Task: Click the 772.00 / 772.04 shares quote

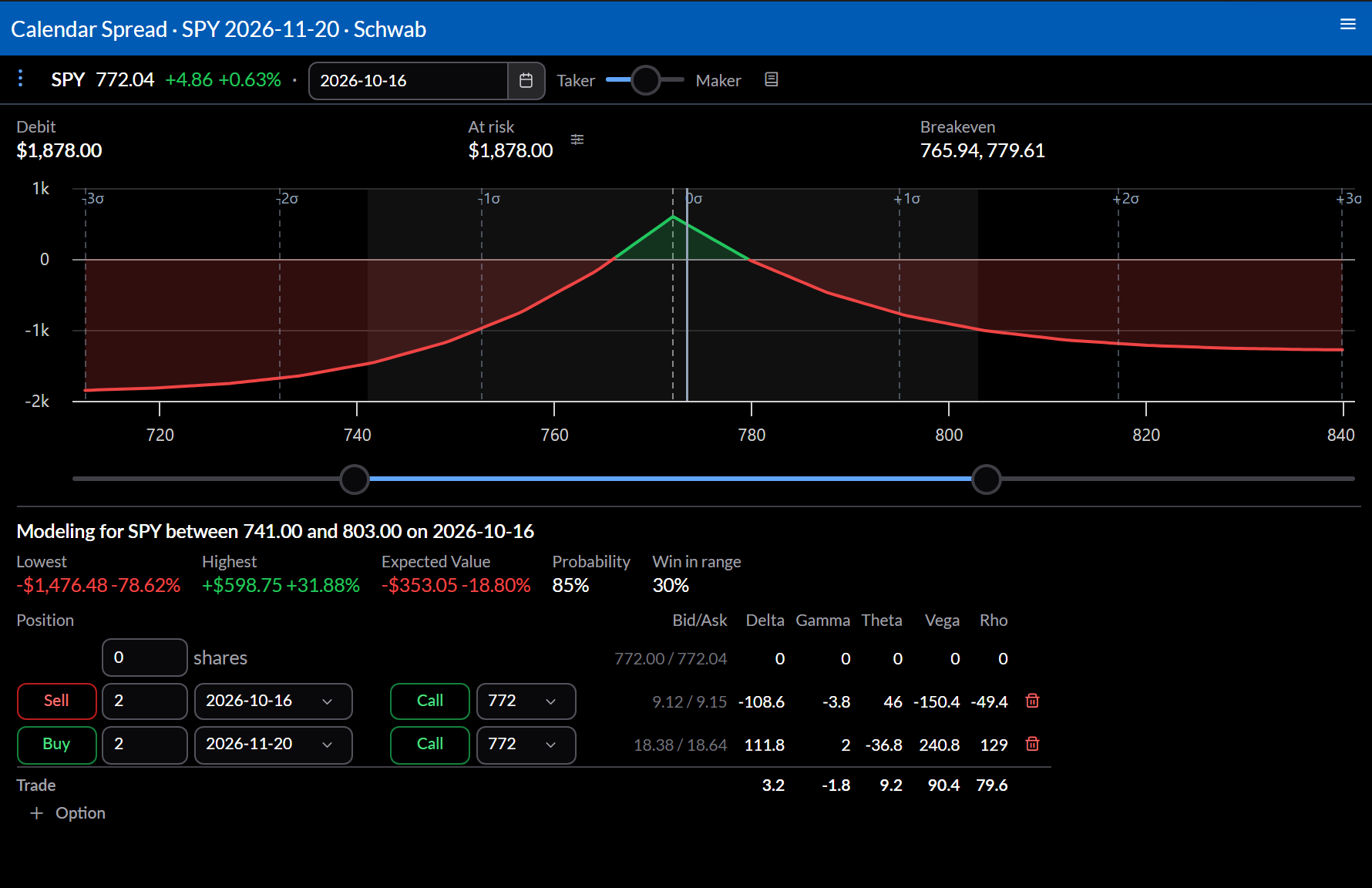Action: 671,658
